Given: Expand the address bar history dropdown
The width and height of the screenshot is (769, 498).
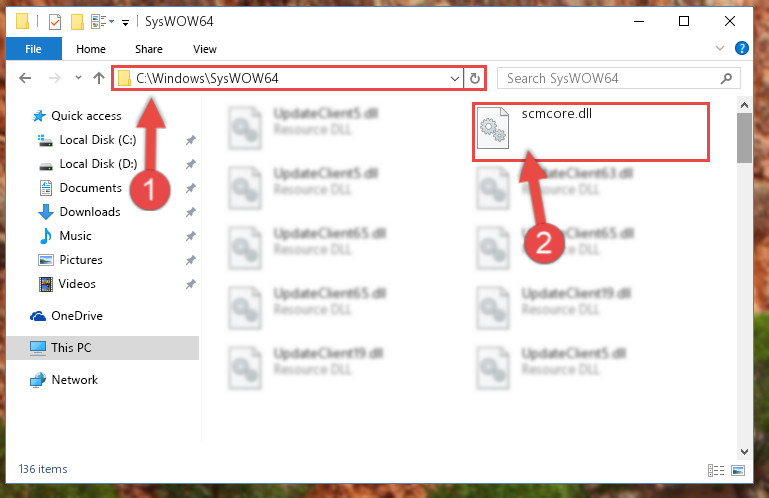Looking at the screenshot, I should click(455, 79).
